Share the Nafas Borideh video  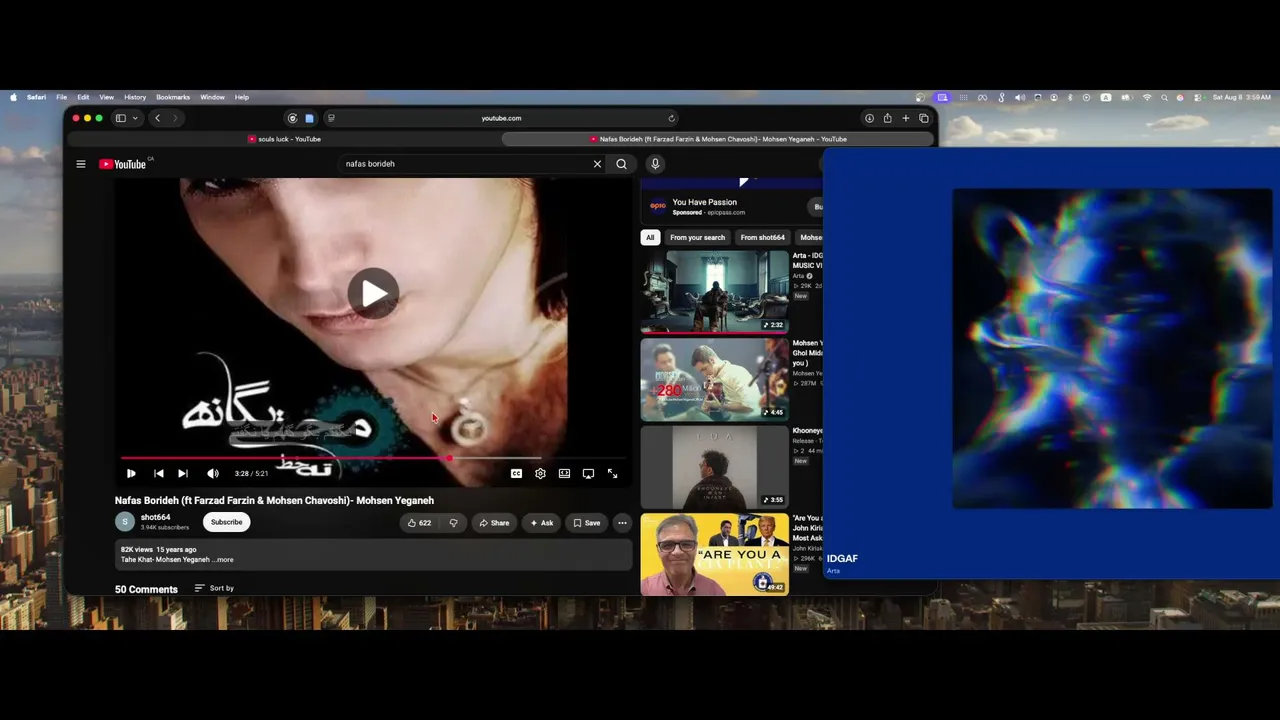click(494, 523)
